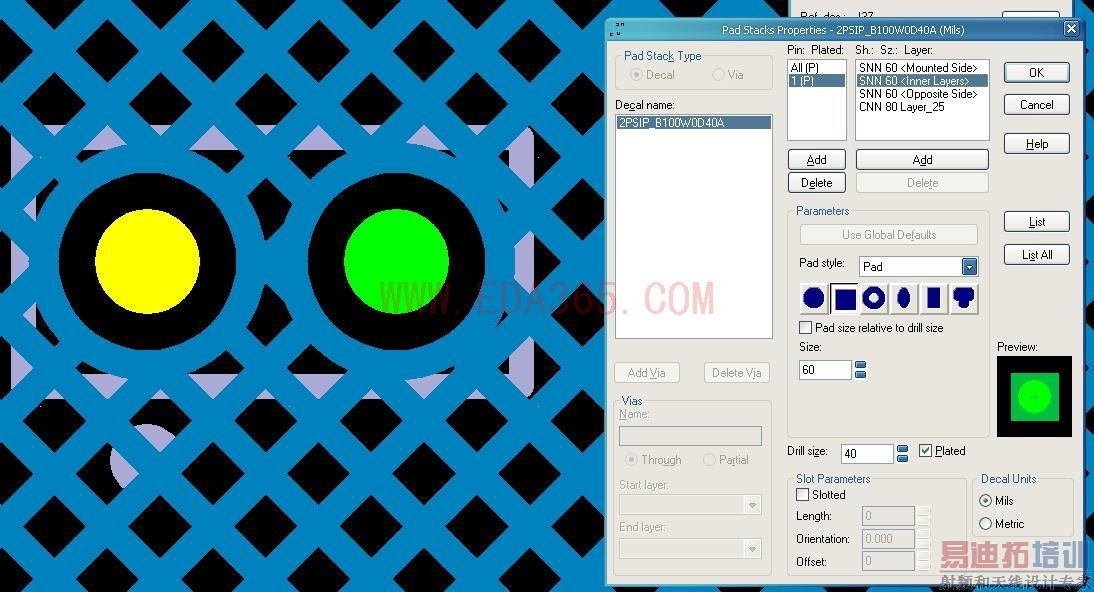This screenshot has height=592, width=1094.
Task: Select the rectangular pad shape icon
Action: point(934,298)
